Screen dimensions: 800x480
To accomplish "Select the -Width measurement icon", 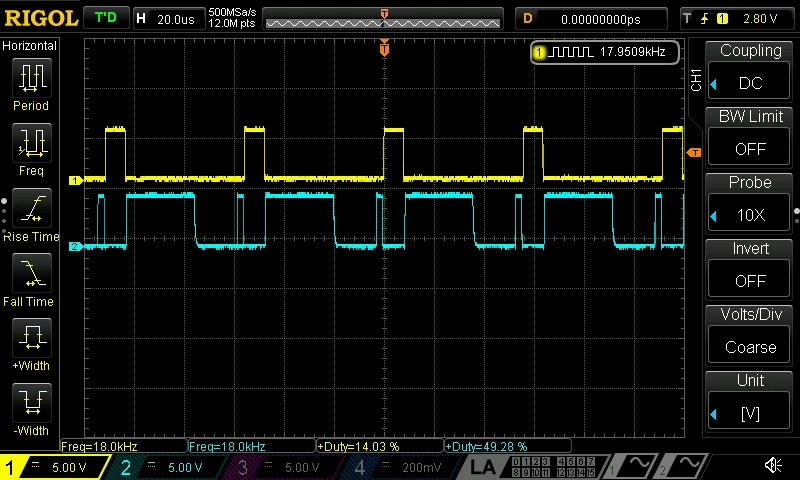I will tap(32, 402).
